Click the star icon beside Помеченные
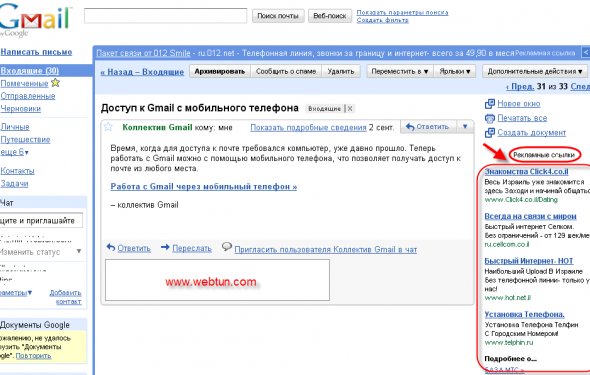This screenshot has height=375, width=590. [55, 82]
